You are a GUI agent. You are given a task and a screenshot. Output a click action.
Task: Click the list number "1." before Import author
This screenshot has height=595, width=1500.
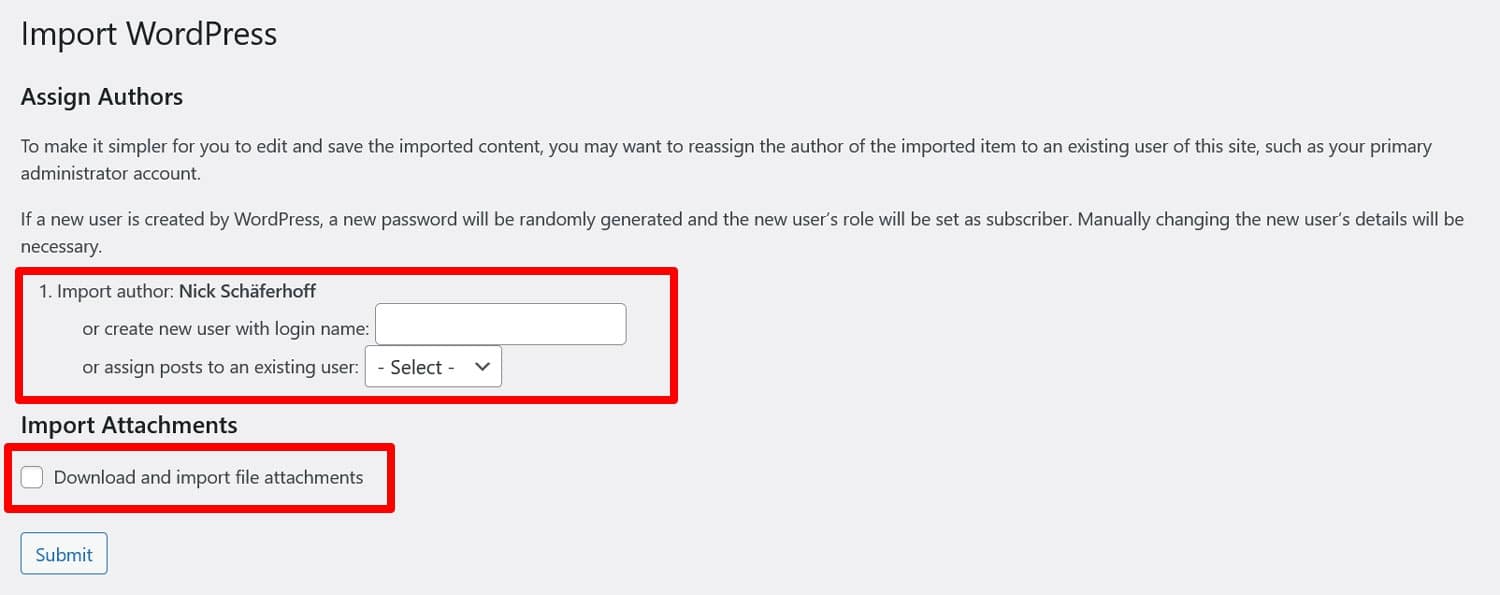(45, 292)
